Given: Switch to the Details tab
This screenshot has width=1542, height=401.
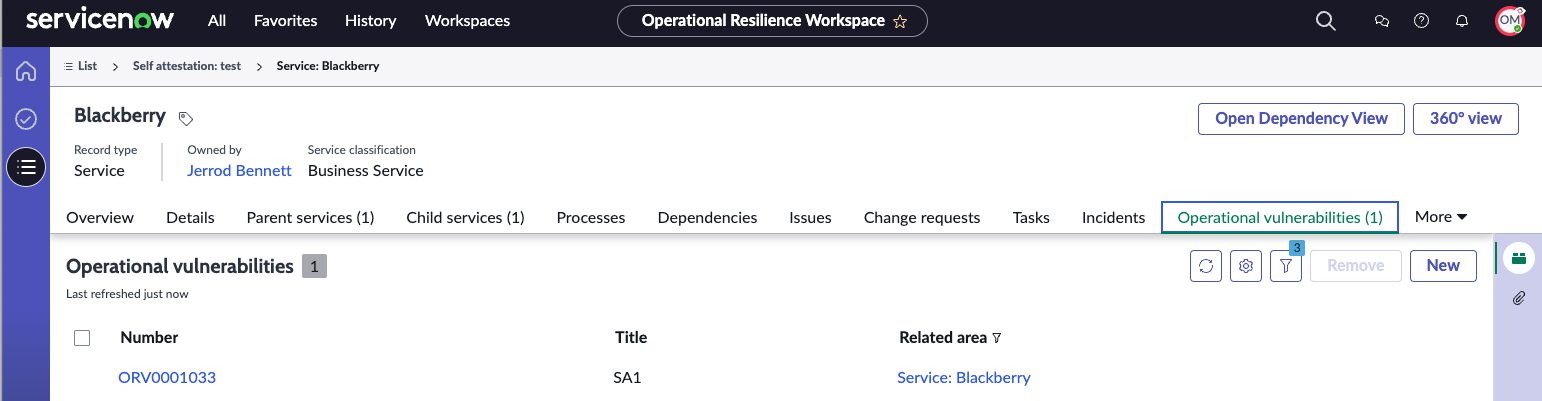Looking at the screenshot, I should (190, 217).
